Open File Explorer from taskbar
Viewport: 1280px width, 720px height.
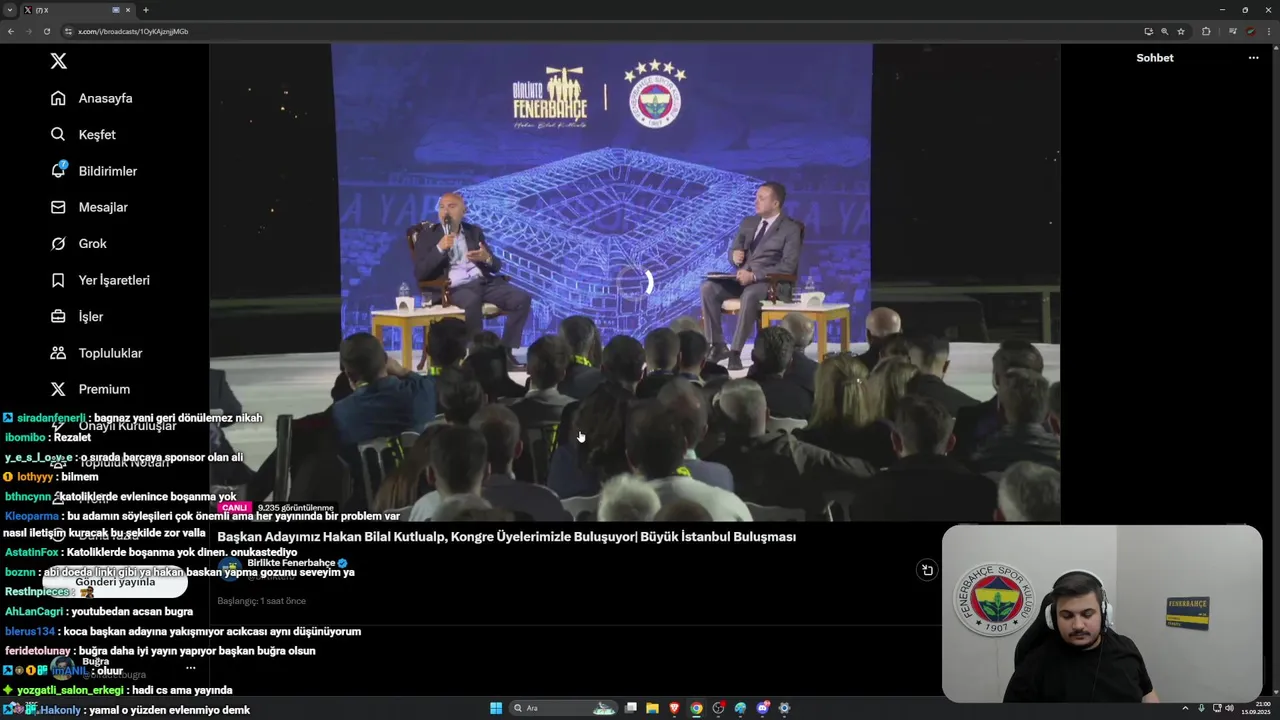(652, 708)
